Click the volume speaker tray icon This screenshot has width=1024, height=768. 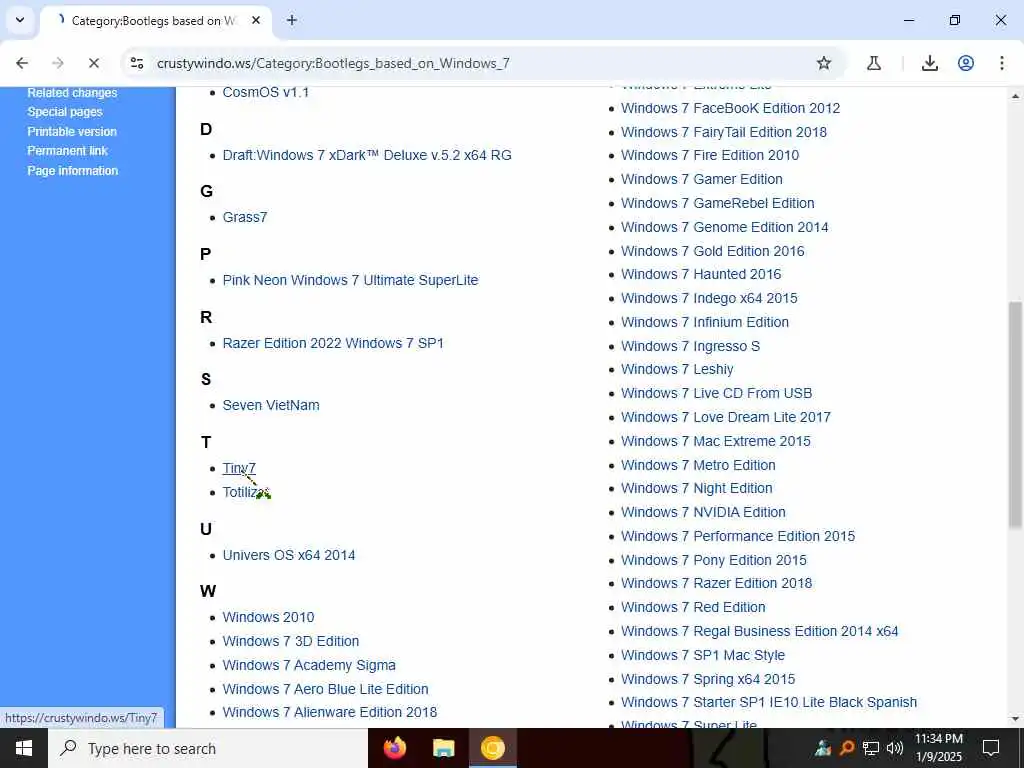coord(895,748)
